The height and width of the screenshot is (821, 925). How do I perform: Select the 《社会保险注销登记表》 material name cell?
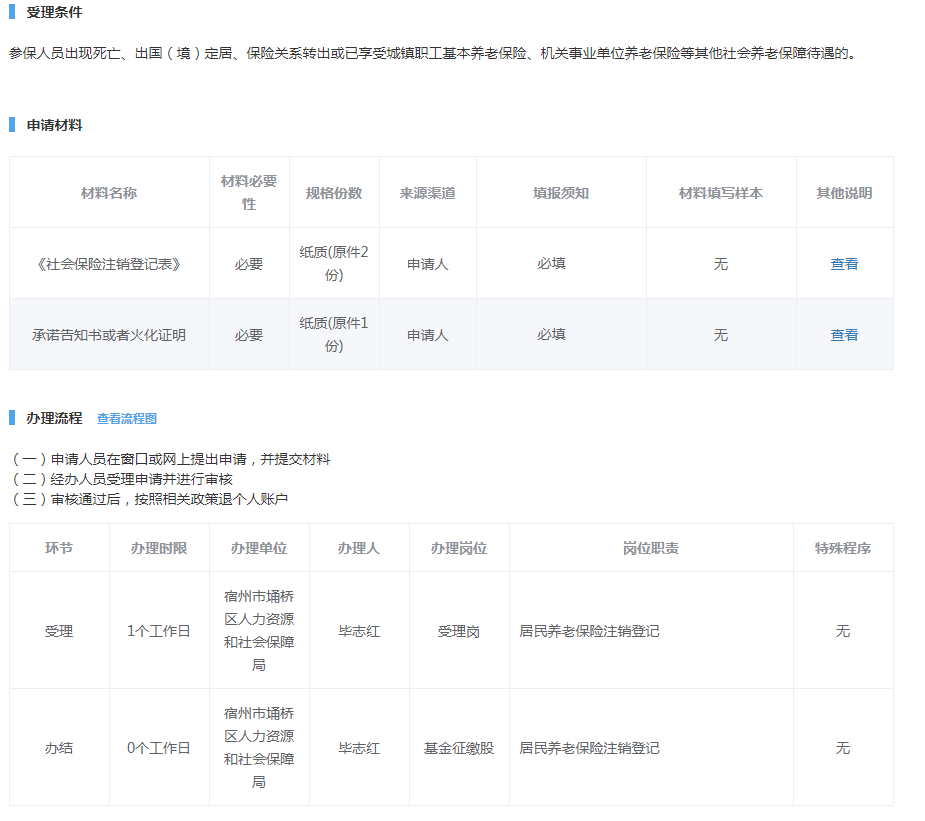(x=109, y=264)
